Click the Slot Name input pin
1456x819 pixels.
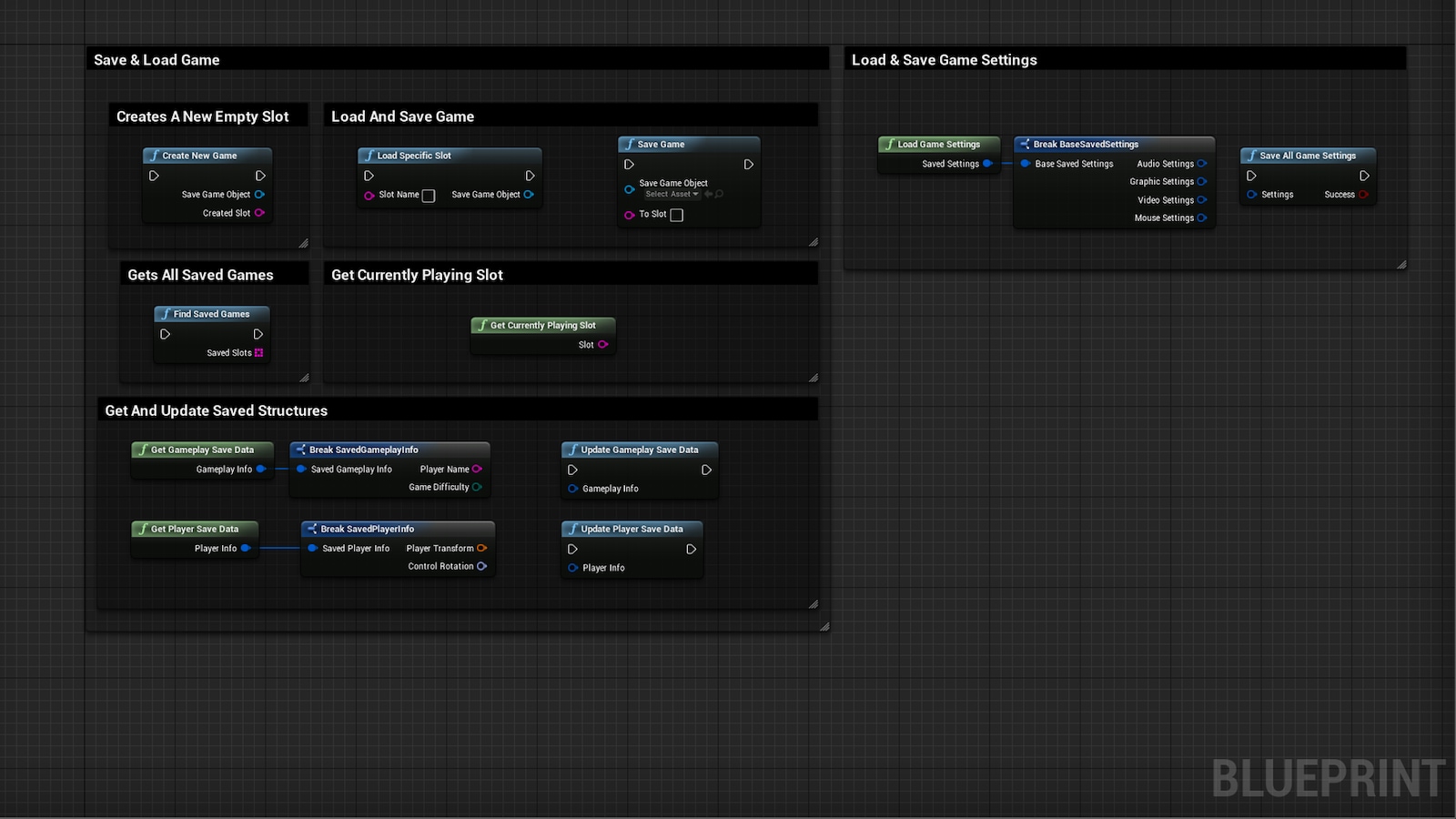369,195
